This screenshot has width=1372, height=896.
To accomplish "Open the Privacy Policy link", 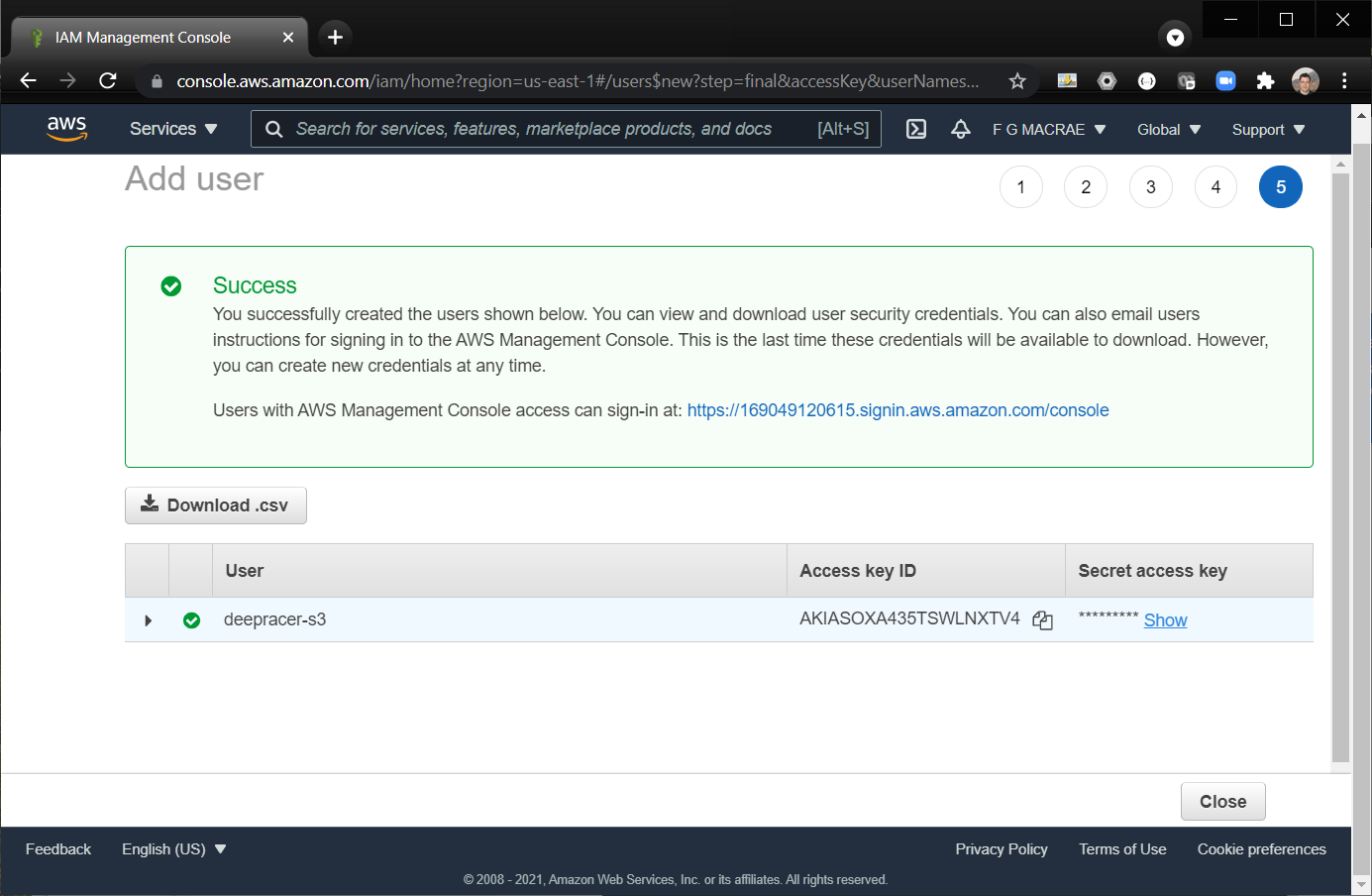I will (1002, 849).
